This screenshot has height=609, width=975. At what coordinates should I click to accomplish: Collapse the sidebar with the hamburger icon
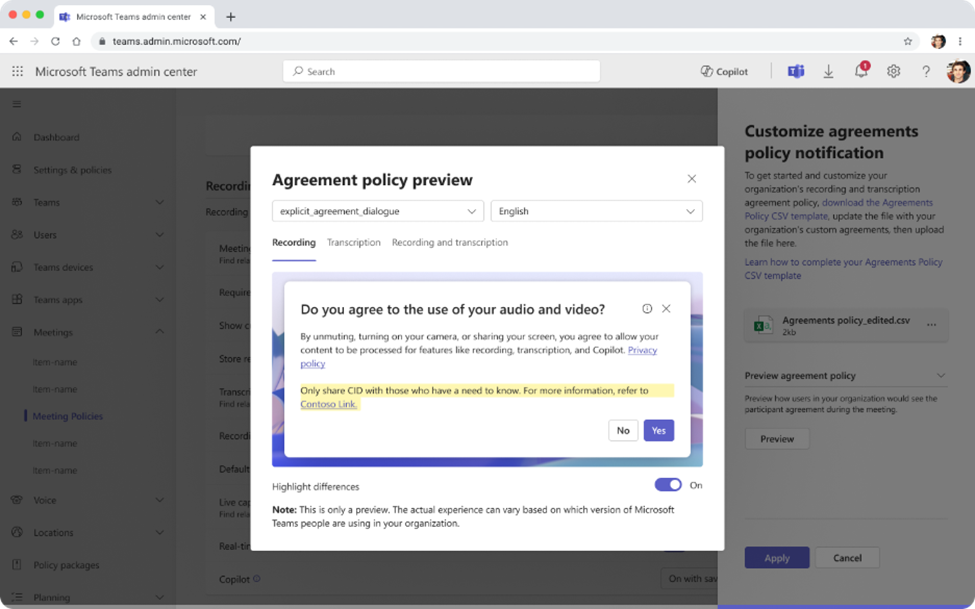[x=16, y=103]
